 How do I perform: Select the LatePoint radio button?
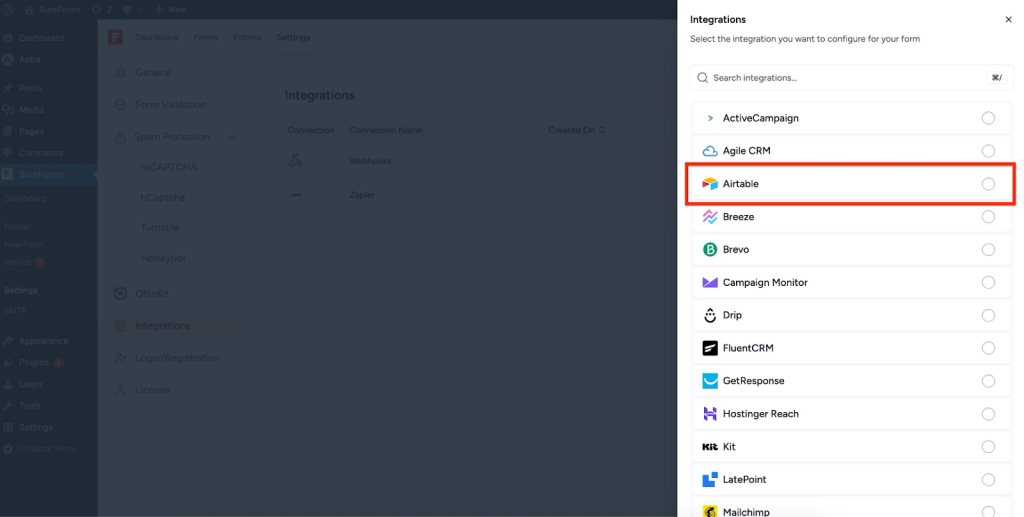(x=988, y=480)
